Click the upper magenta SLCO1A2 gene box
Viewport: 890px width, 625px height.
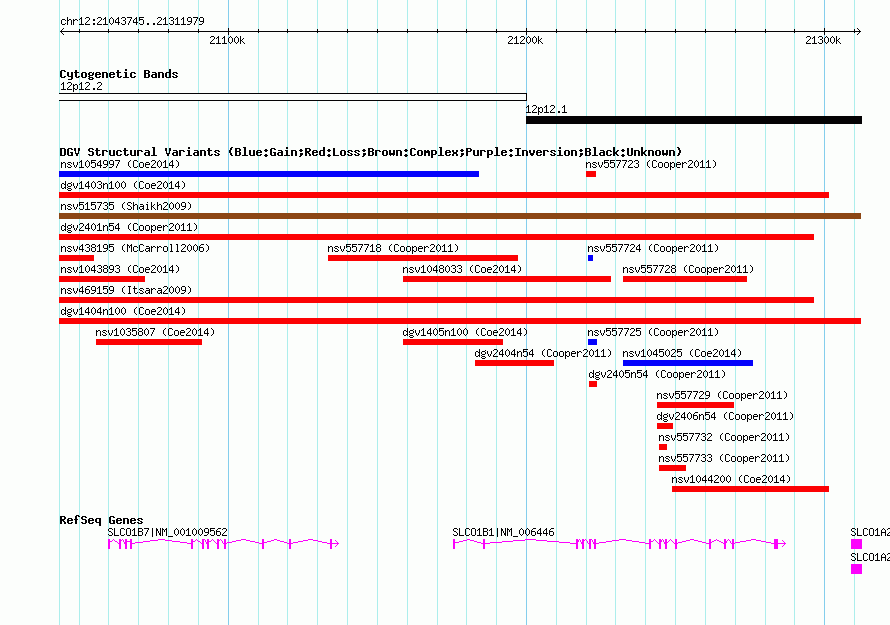(857, 544)
